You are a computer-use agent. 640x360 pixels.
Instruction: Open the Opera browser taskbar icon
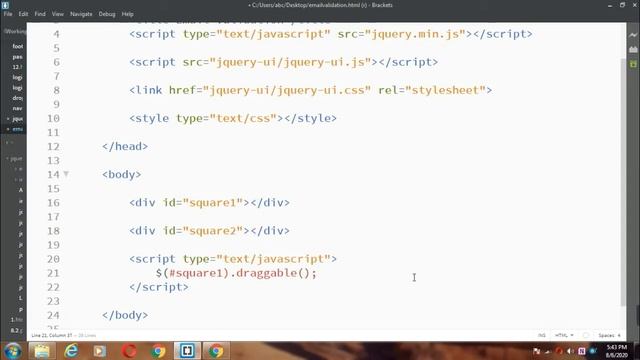coord(129,351)
